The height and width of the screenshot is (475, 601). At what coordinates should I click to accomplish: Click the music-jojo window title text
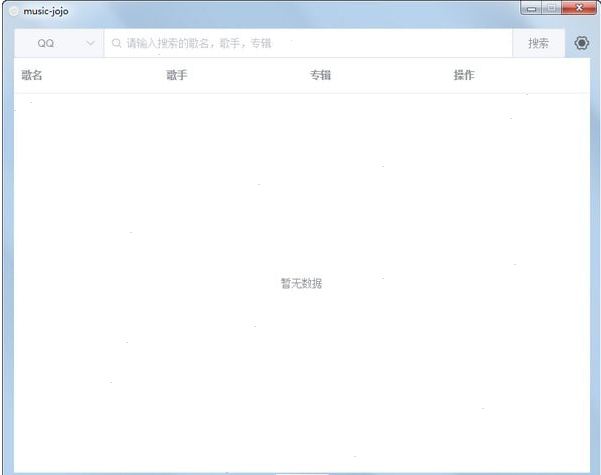(46, 11)
